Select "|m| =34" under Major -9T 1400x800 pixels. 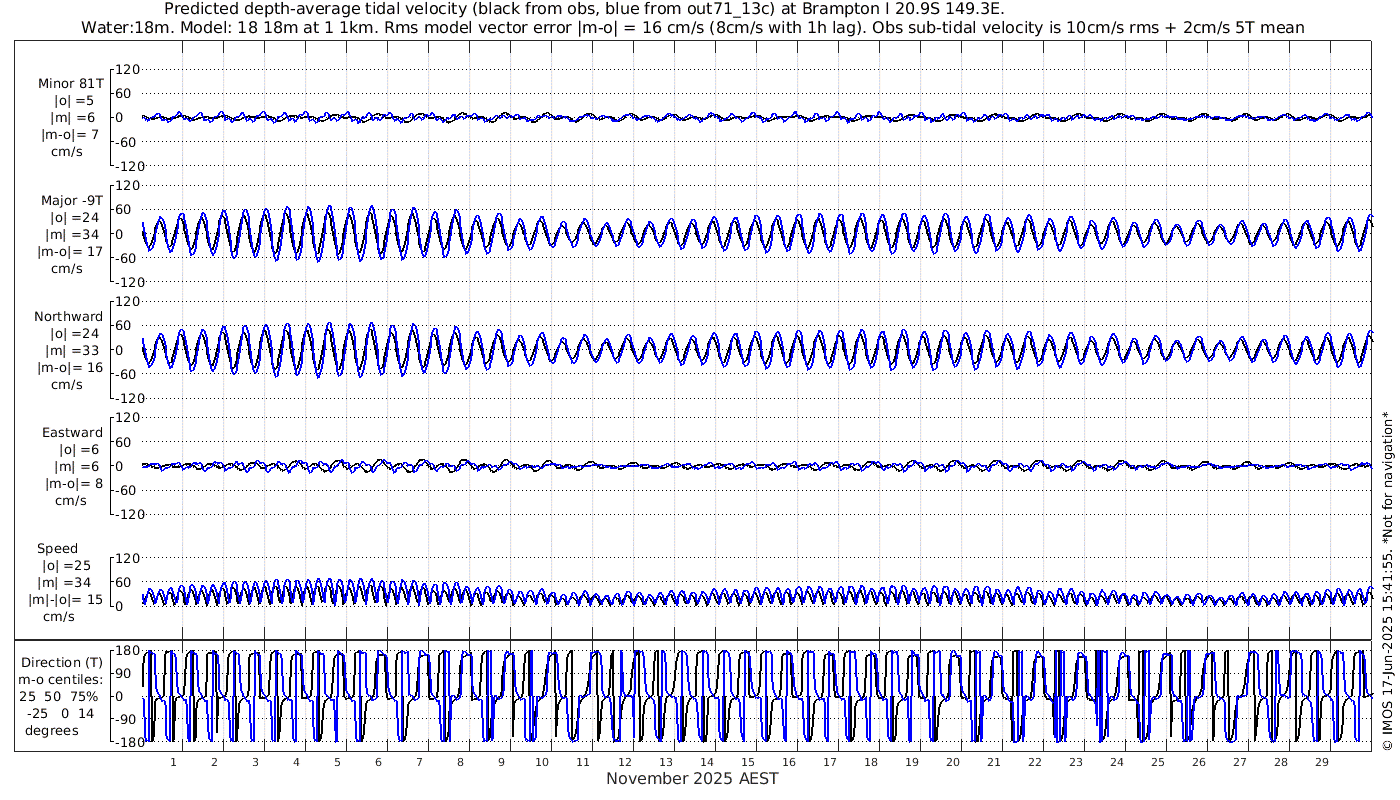pos(72,234)
